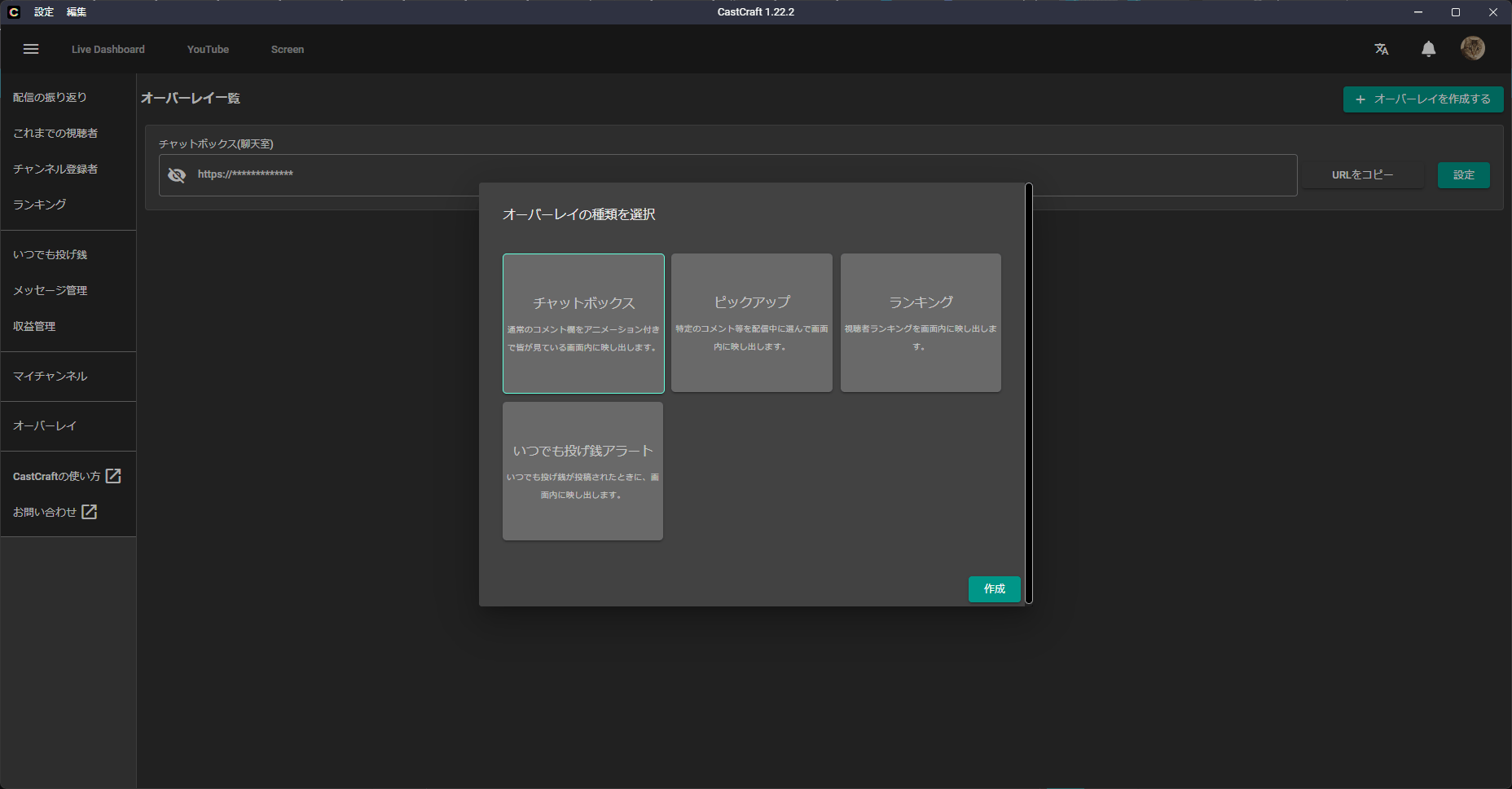Click お問い合わせ external link icon
Image resolution: width=1512 pixels, height=789 pixels.
pyautogui.click(x=90, y=512)
